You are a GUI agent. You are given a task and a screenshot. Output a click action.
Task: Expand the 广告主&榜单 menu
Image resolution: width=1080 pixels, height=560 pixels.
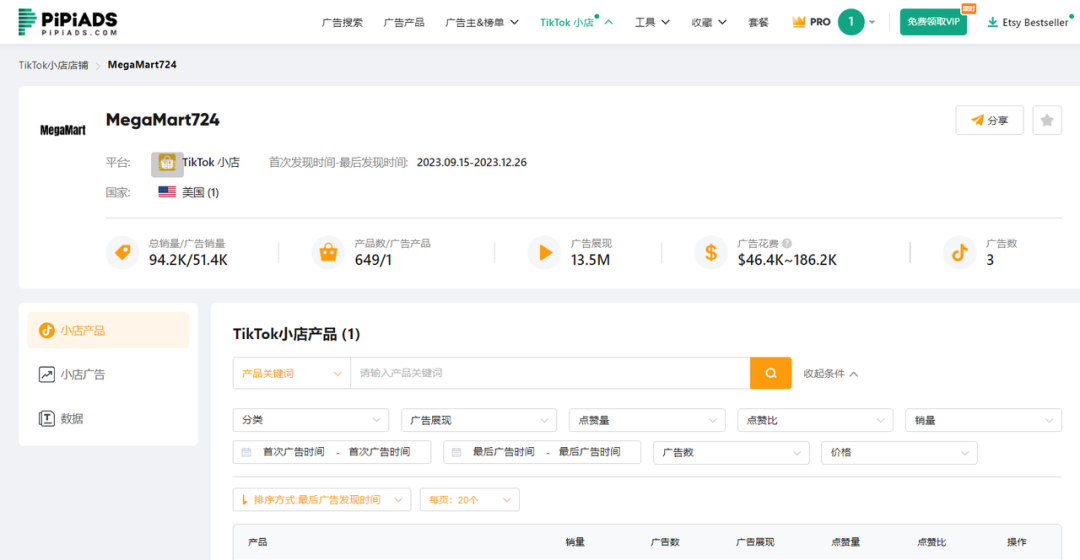pyautogui.click(x=481, y=23)
